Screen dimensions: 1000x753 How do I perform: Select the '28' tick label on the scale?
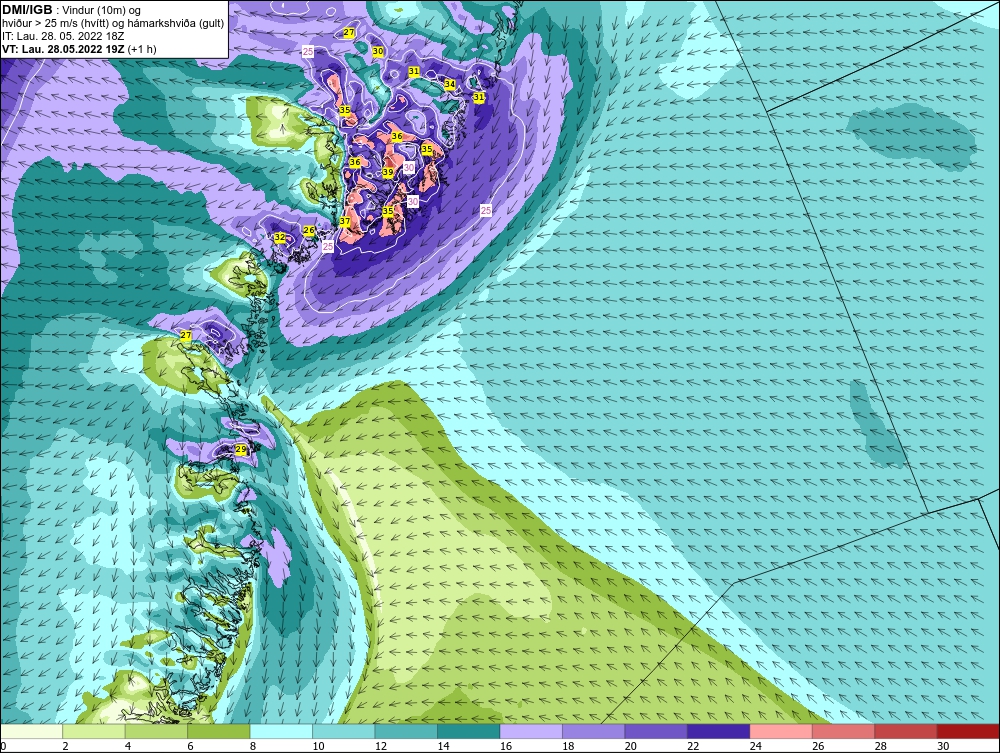[881, 746]
